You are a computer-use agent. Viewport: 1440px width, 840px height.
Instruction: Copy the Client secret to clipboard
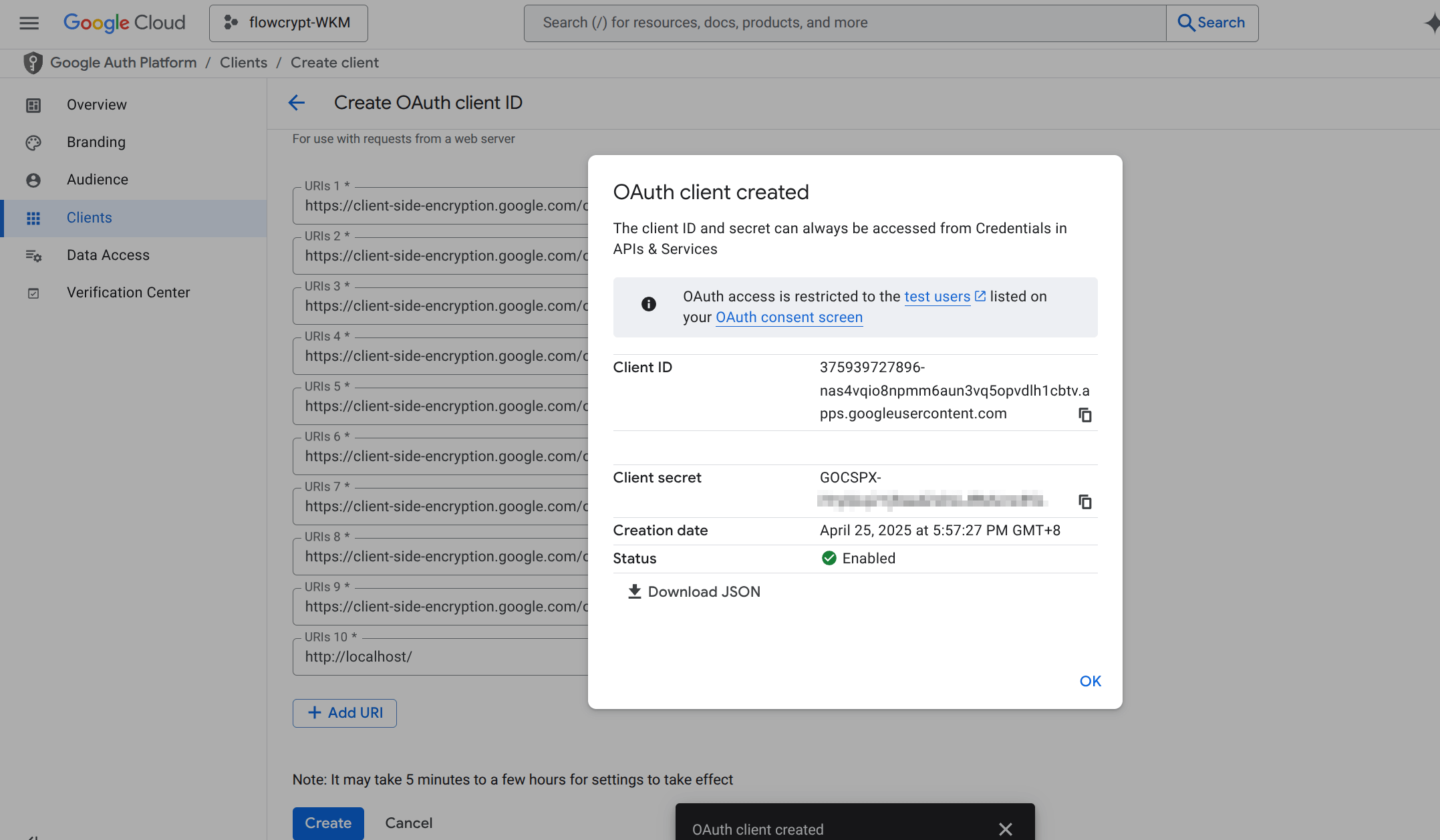coord(1085,502)
